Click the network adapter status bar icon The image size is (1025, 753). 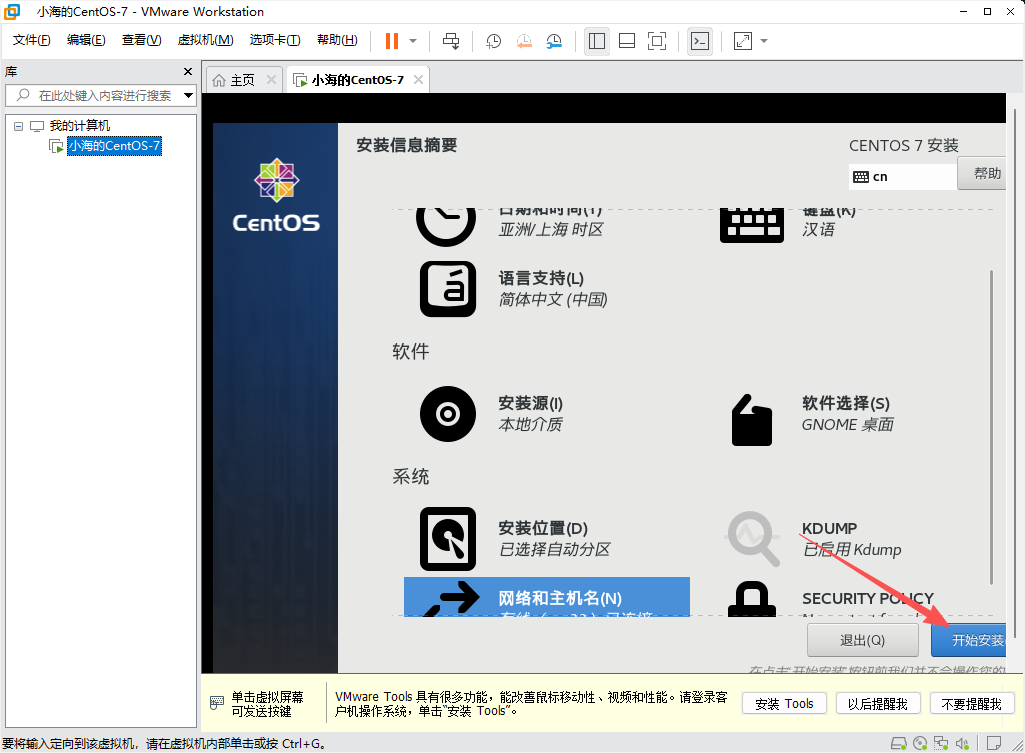(x=941, y=743)
